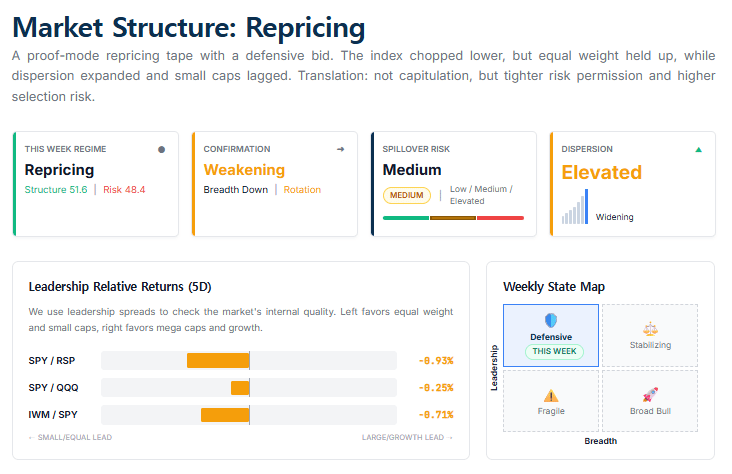This screenshot has width=732, height=474.
Task: Click the gray dot in Regime card
Action: pyautogui.click(x=162, y=149)
